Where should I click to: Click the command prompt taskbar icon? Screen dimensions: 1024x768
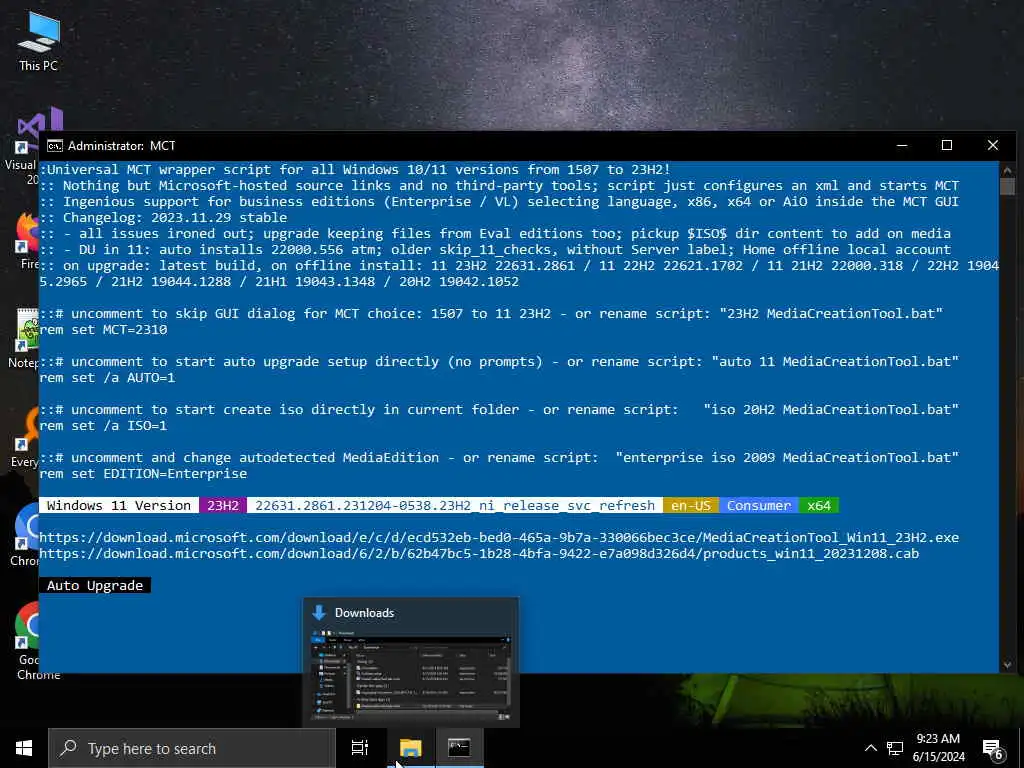click(459, 748)
